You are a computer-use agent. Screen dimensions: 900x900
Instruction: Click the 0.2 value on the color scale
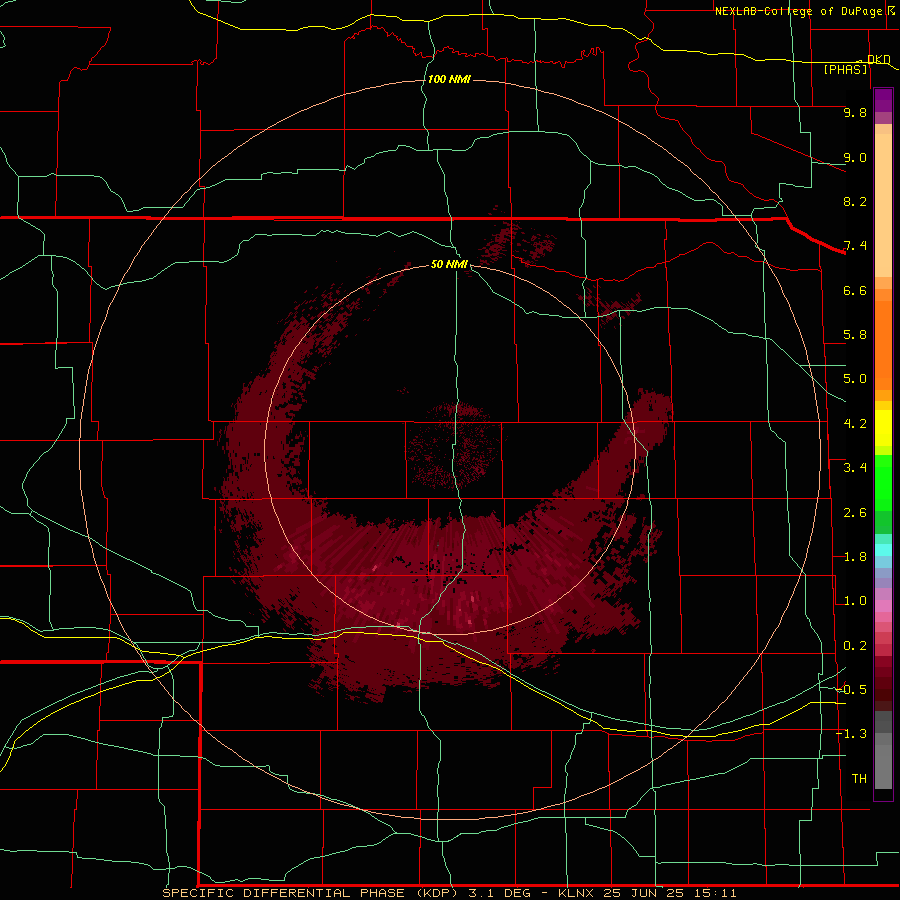click(x=855, y=646)
